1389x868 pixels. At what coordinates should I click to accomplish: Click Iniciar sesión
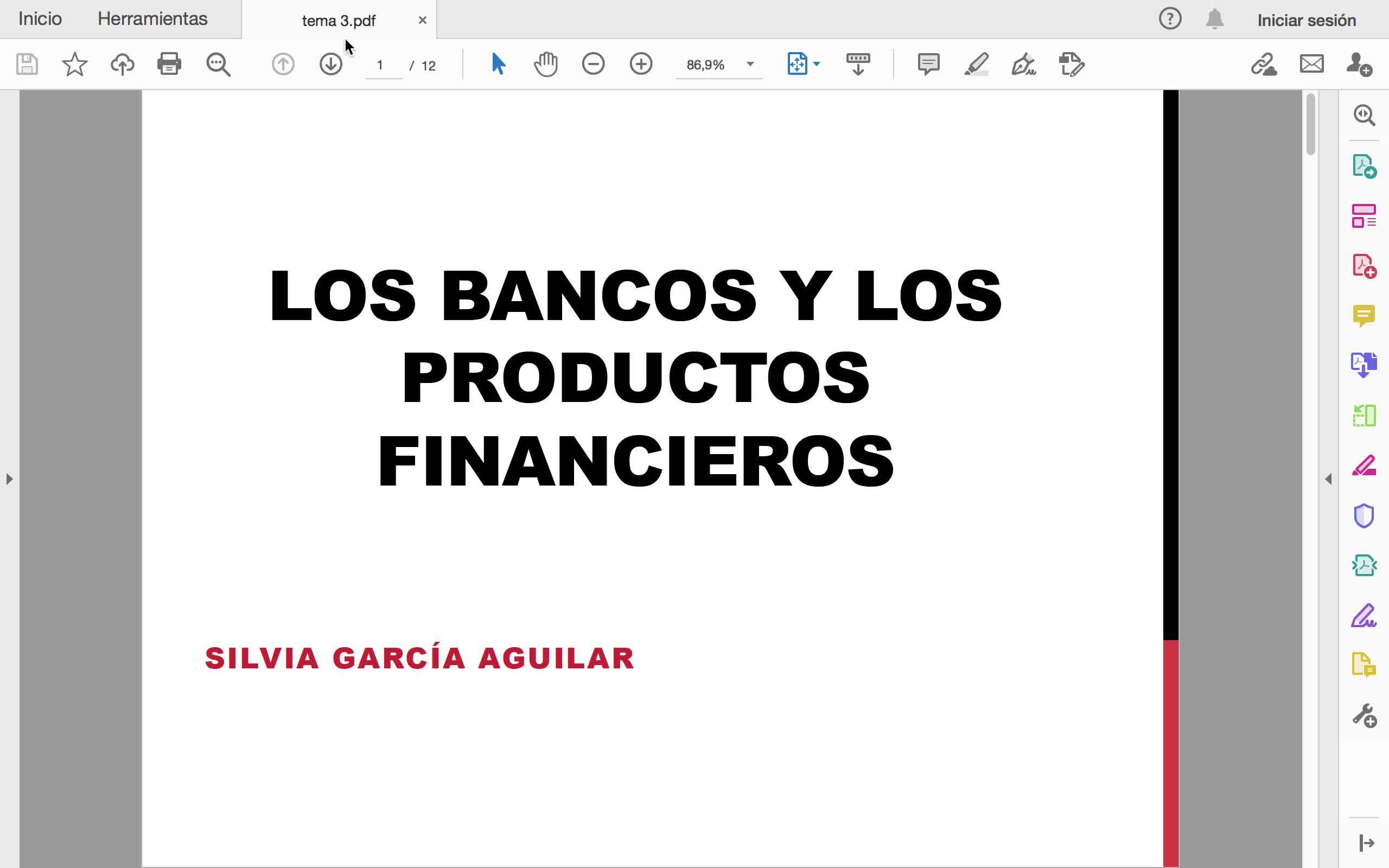1307,21
